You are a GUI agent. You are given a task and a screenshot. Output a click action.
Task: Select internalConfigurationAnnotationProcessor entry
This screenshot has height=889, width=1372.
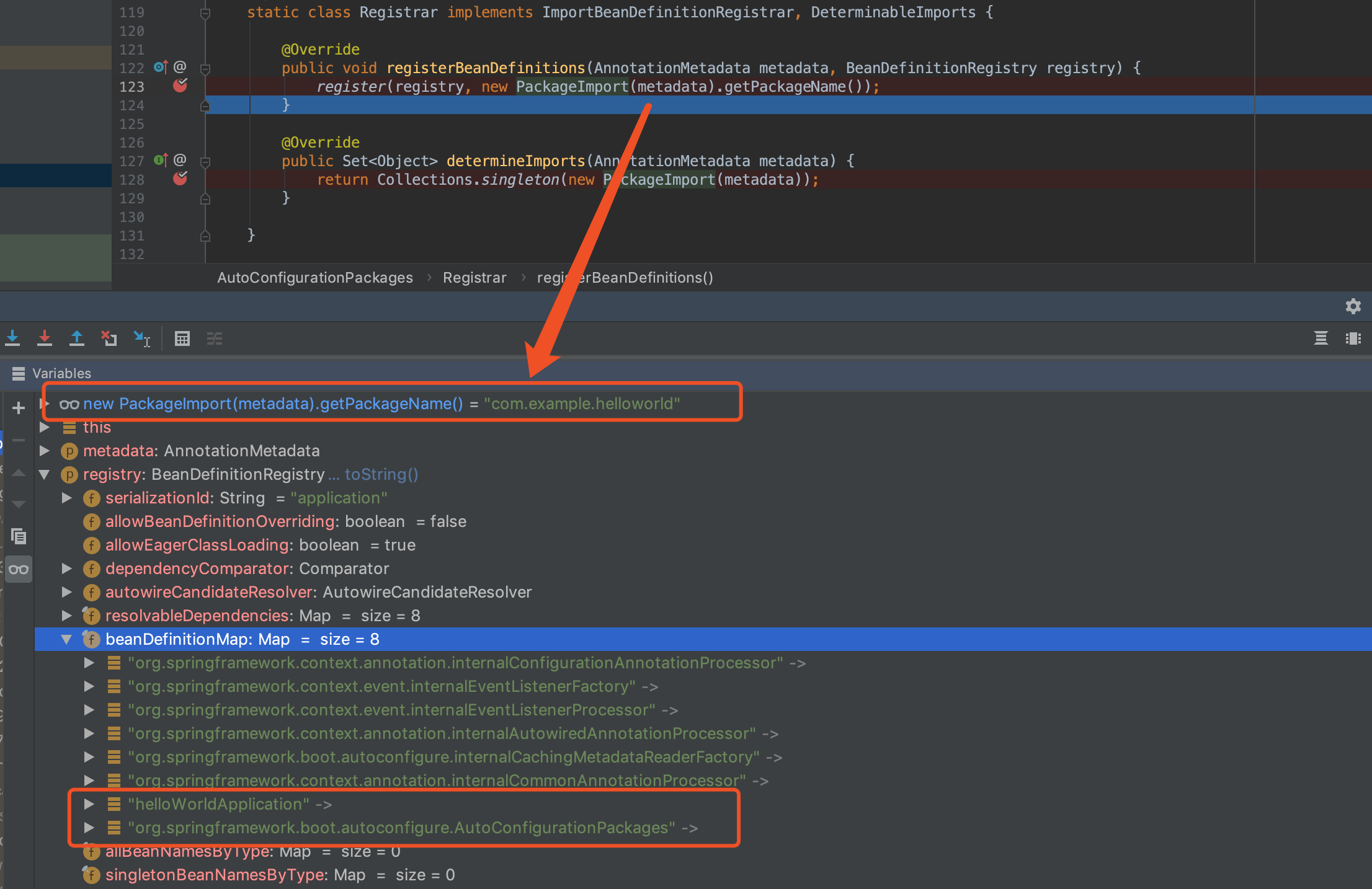point(703,663)
